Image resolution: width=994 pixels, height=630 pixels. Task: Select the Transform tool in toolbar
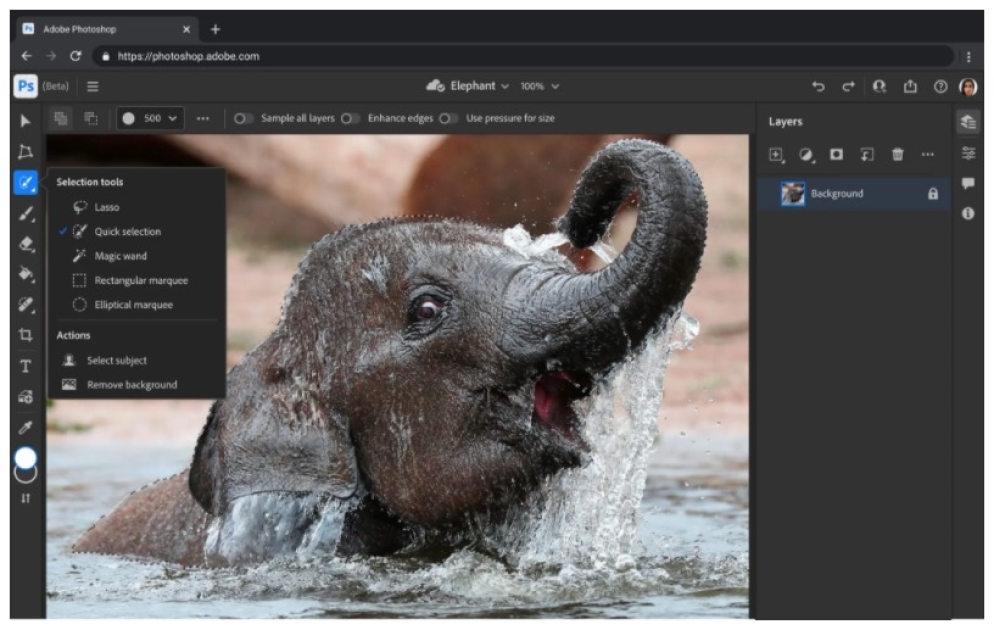click(25, 151)
